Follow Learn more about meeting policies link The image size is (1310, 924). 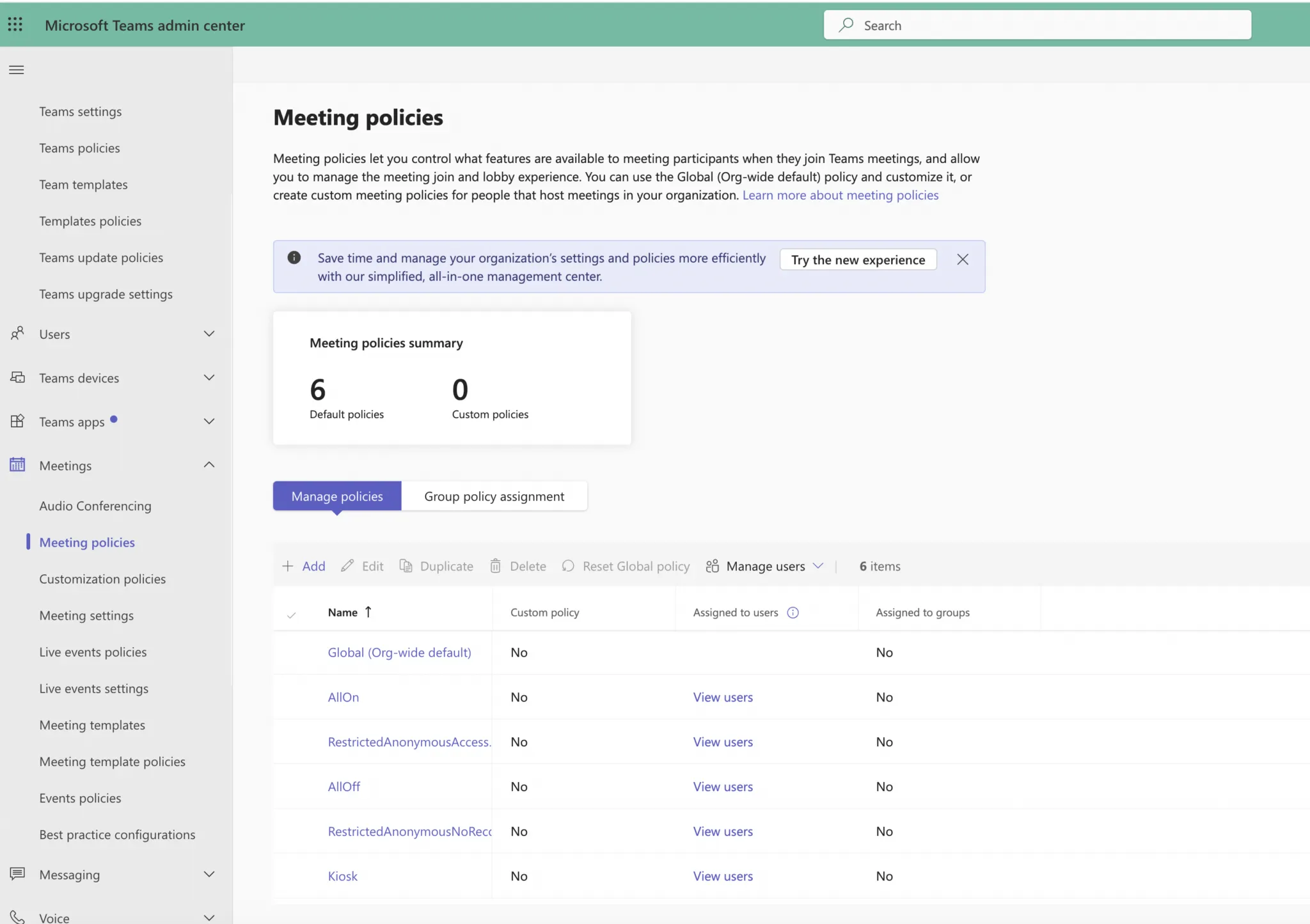[x=840, y=195]
